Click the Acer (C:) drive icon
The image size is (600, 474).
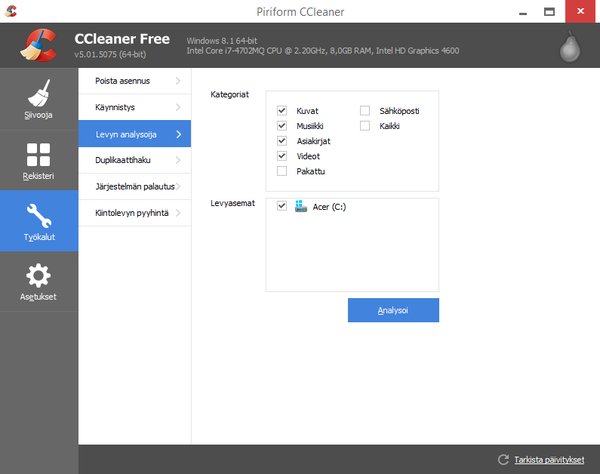pyautogui.click(x=301, y=206)
